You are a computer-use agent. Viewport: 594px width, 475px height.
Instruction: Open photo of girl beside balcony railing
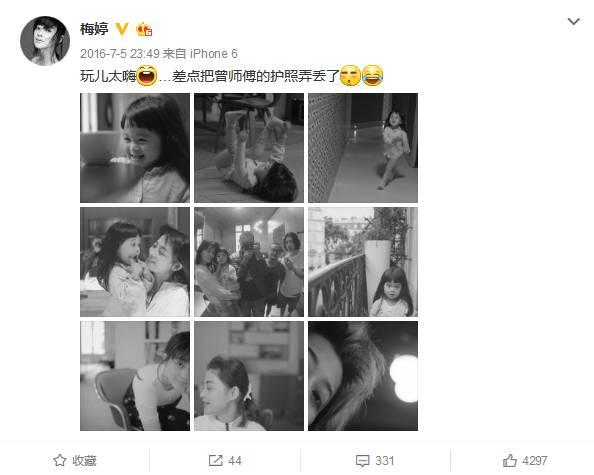[x=363, y=262]
